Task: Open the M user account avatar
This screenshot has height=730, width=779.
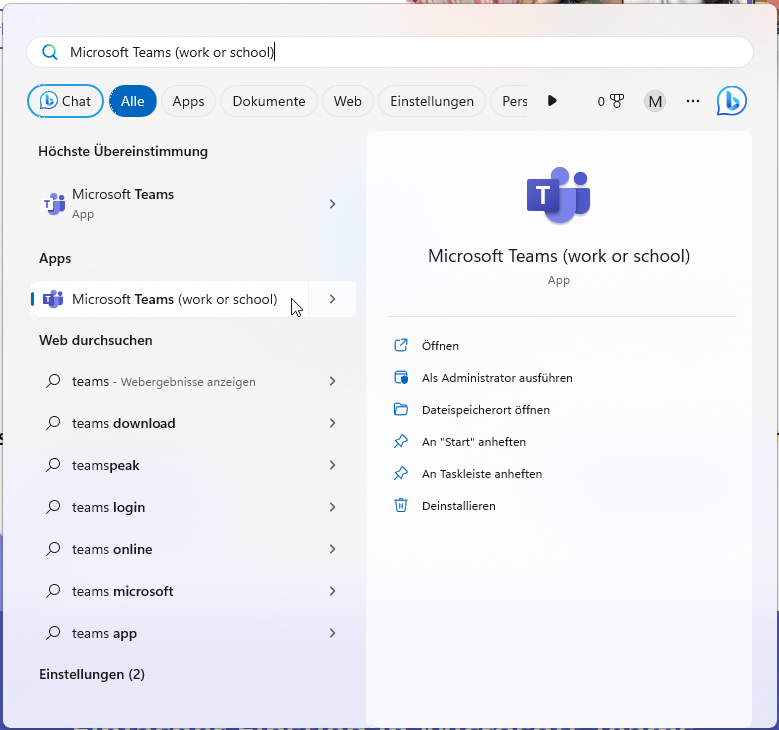Action: [x=655, y=101]
